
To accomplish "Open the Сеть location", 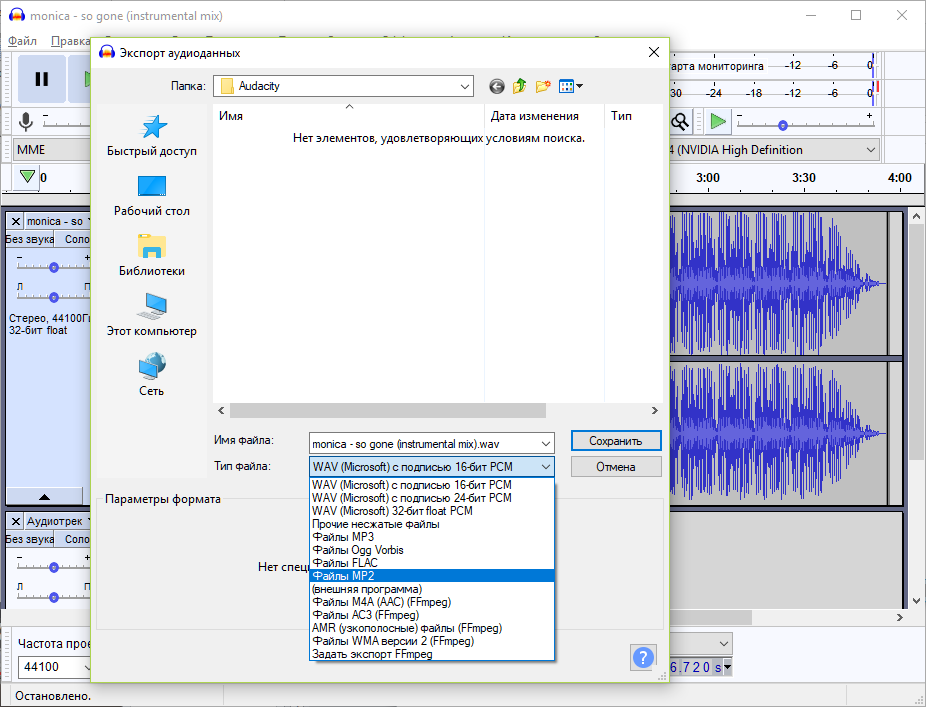I will tap(152, 374).
